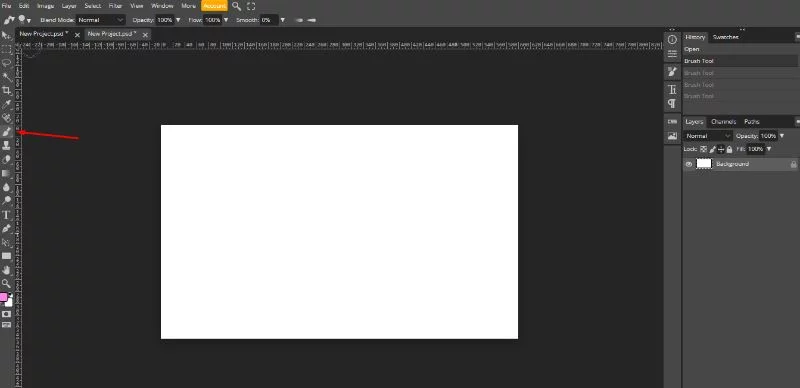Toggle lock all padlock next to Fill
The height and width of the screenshot is (388, 800).
[x=730, y=150]
